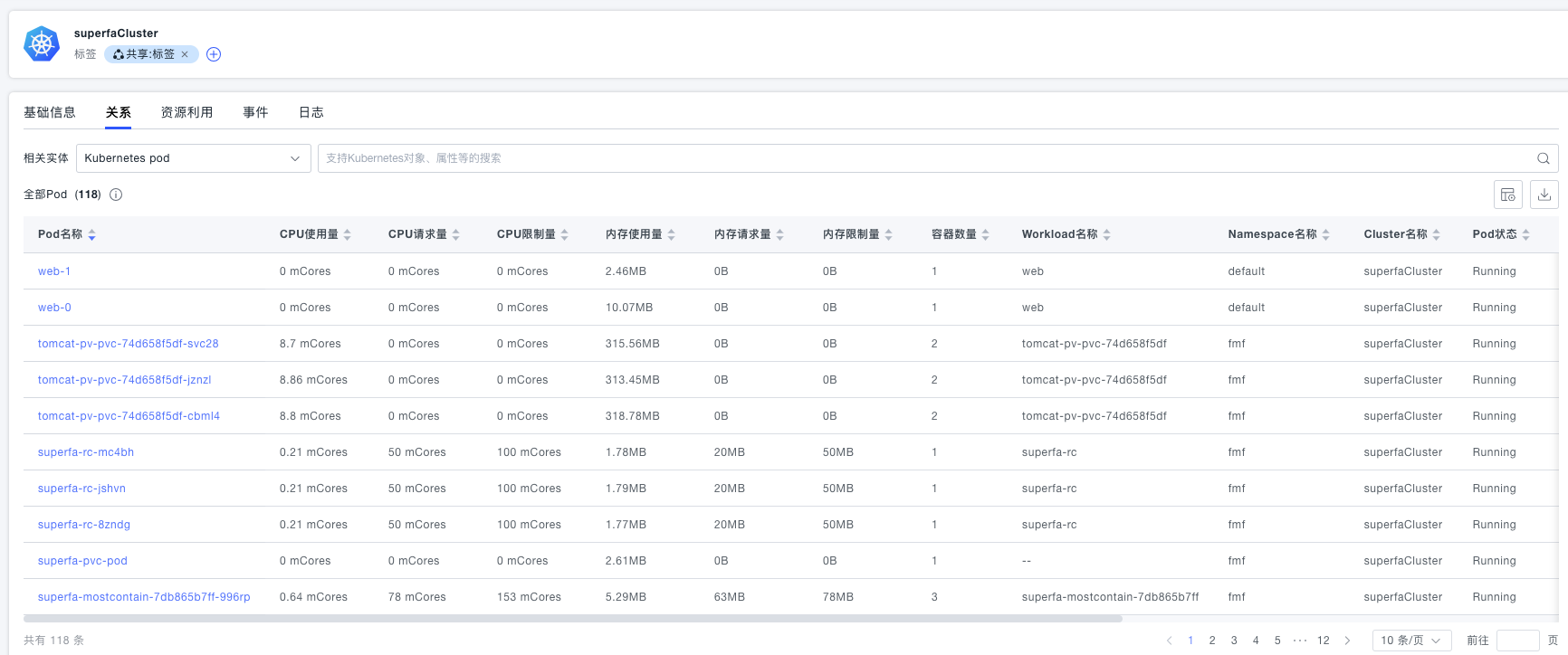
Task: Click the Kubernetes cluster logo icon
Action: (x=42, y=43)
